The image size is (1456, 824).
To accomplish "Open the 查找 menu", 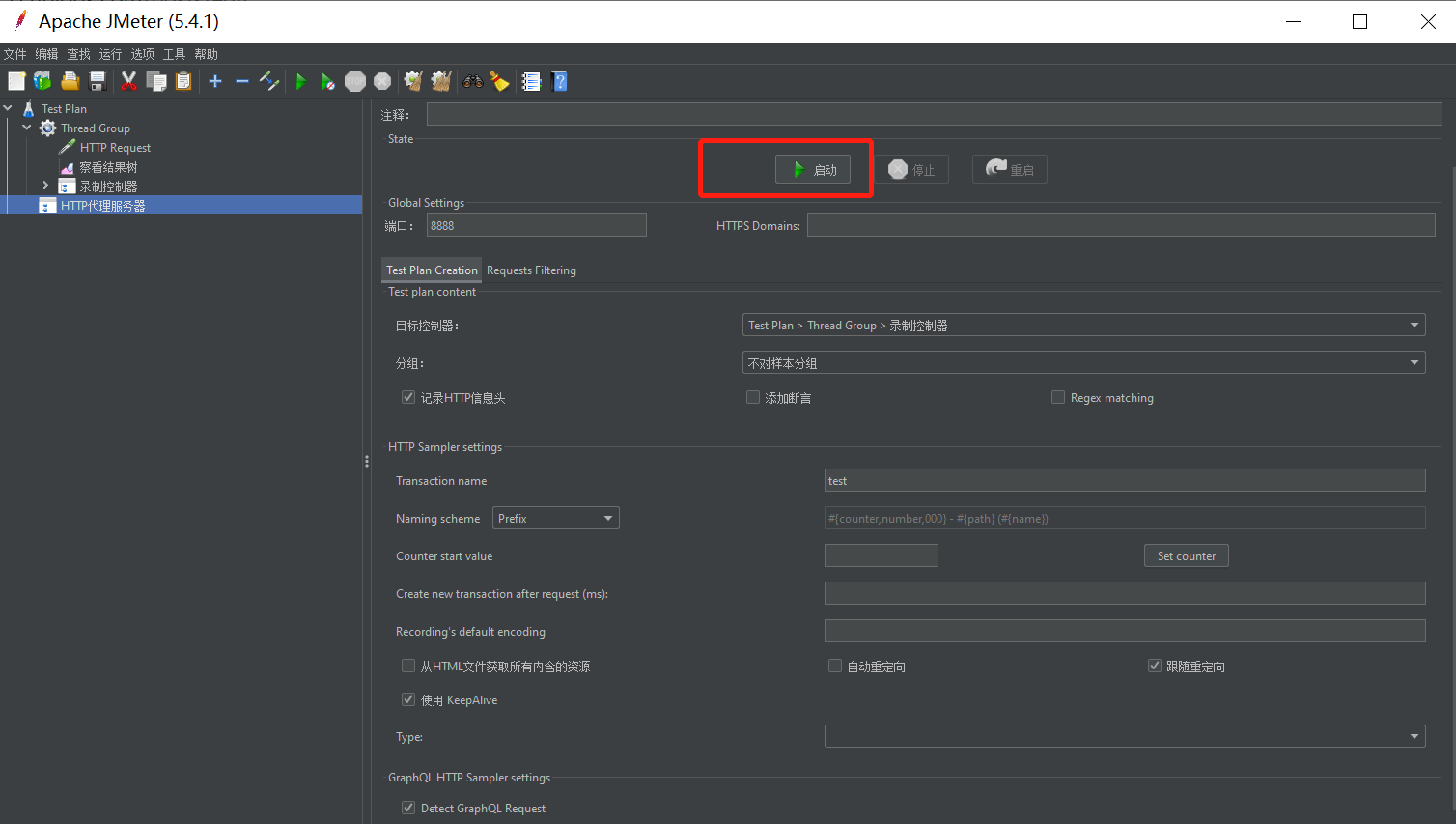I will 79,54.
